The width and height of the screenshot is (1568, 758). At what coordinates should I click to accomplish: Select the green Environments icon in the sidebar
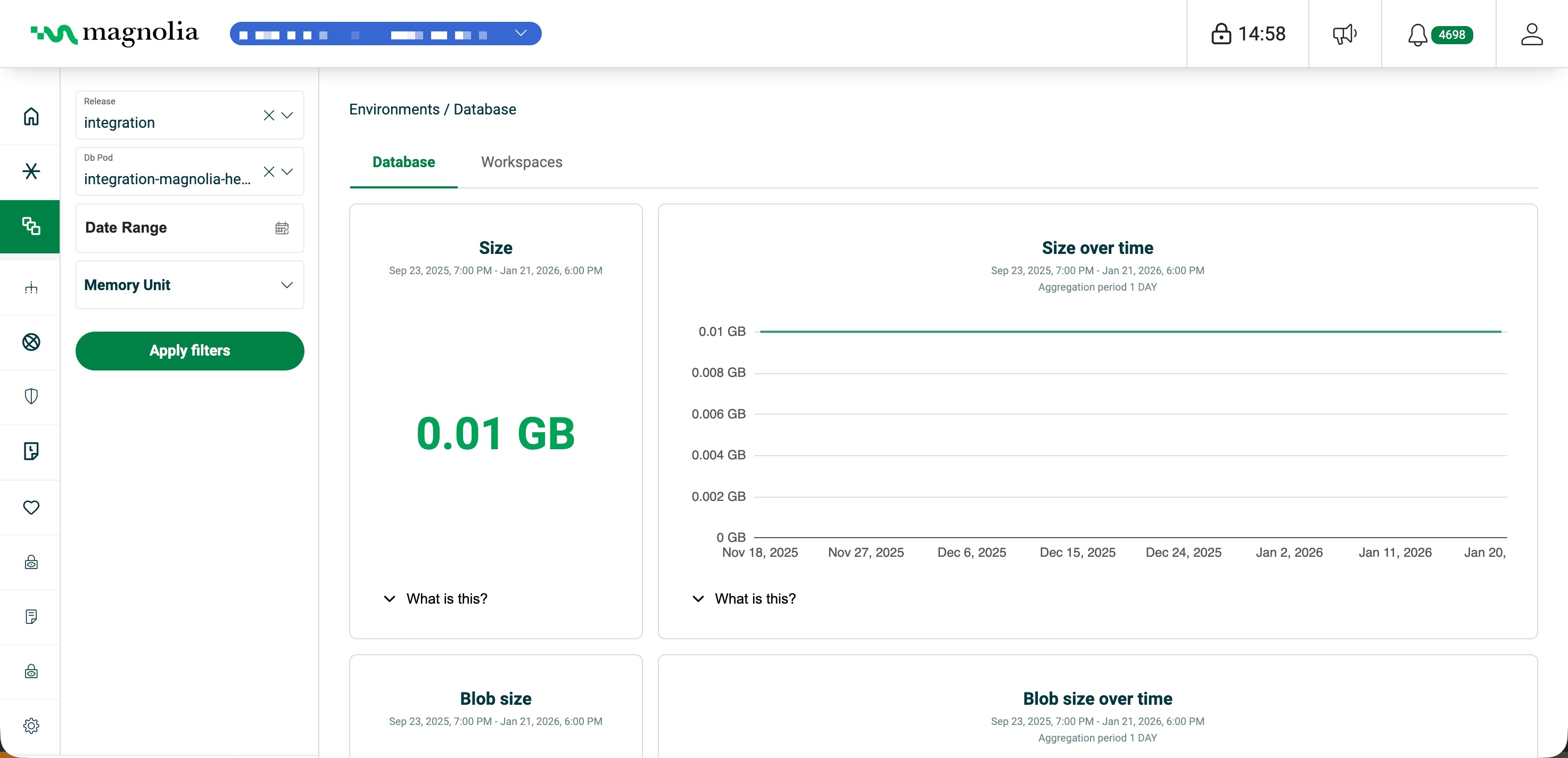[30, 226]
